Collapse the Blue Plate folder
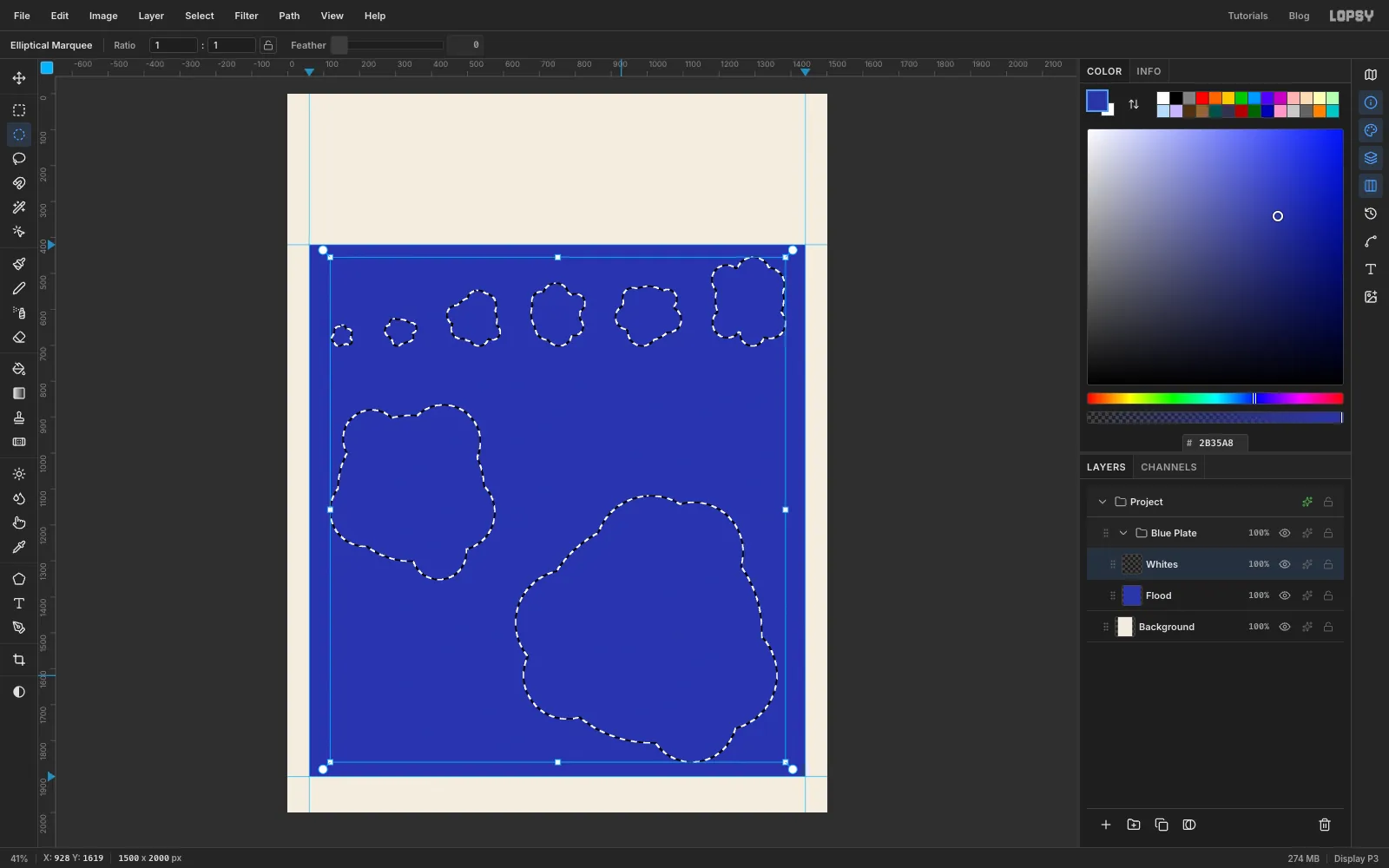1389x868 pixels. click(1123, 533)
